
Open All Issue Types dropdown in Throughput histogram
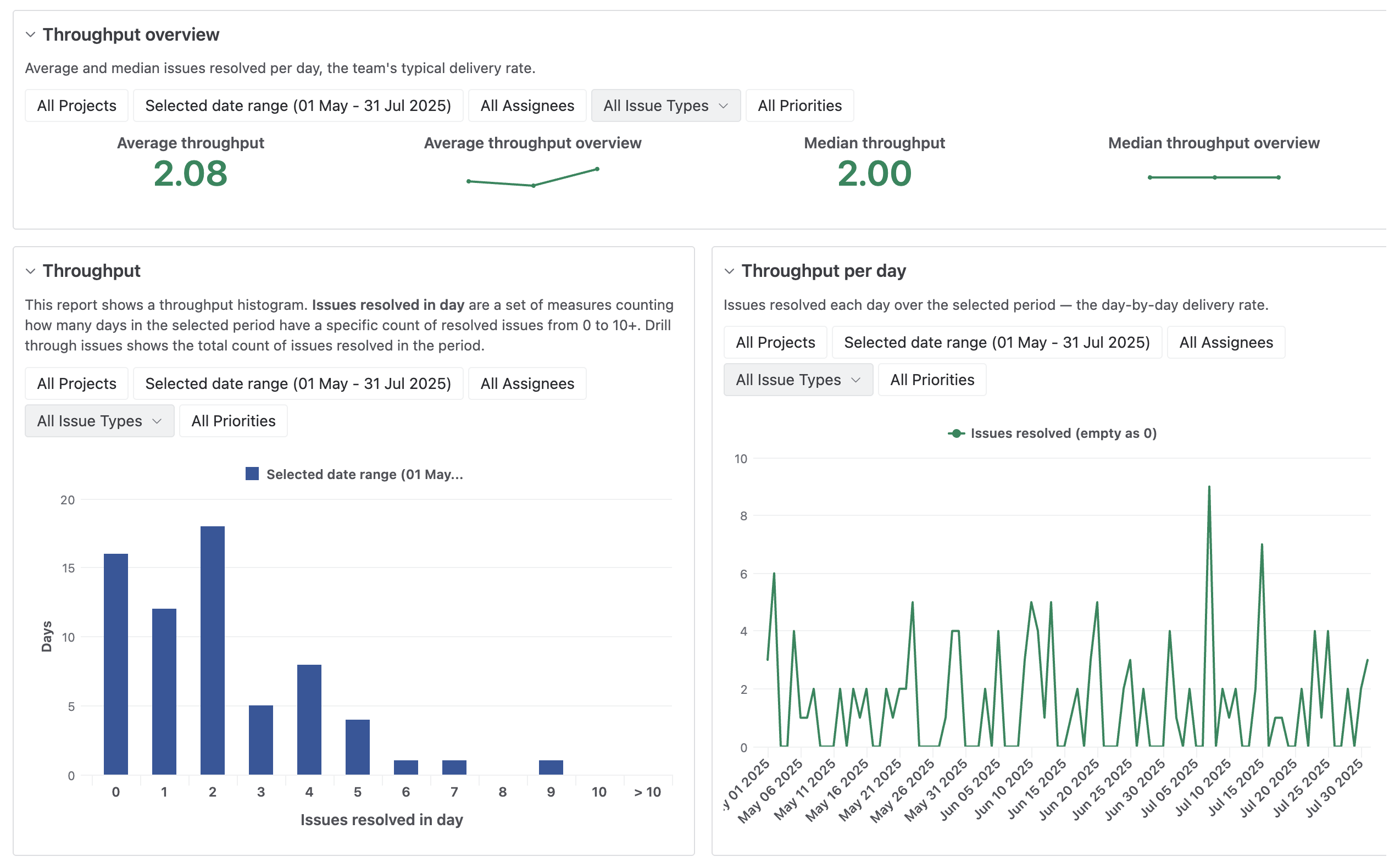[99, 421]
